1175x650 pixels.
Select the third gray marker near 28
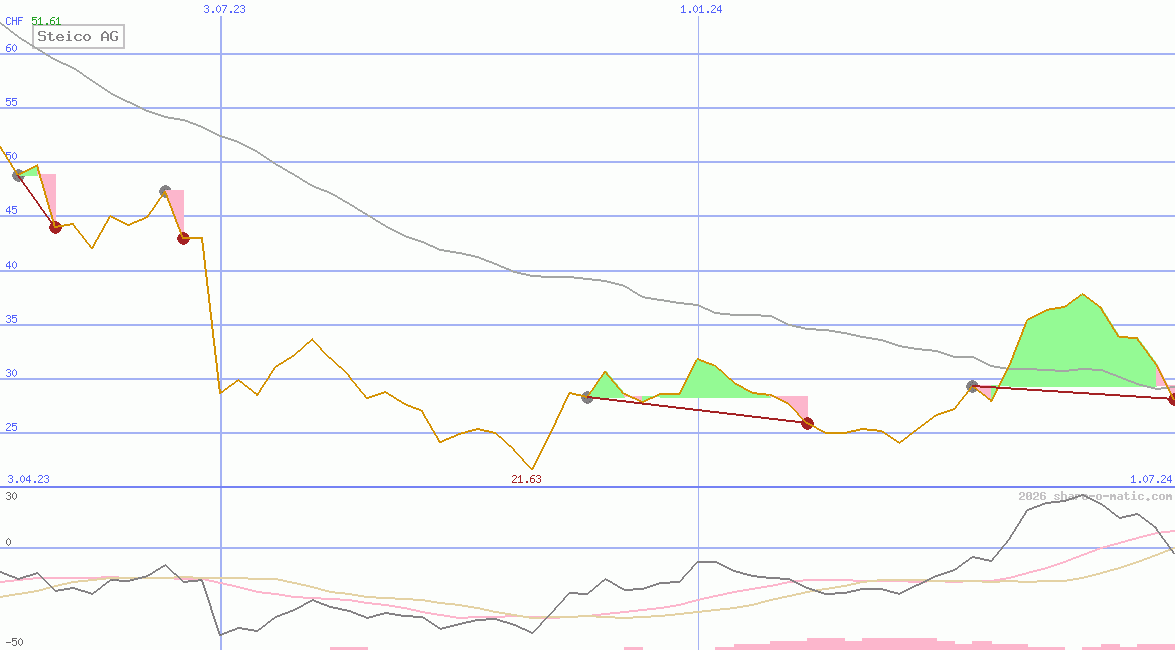[587, 397]
